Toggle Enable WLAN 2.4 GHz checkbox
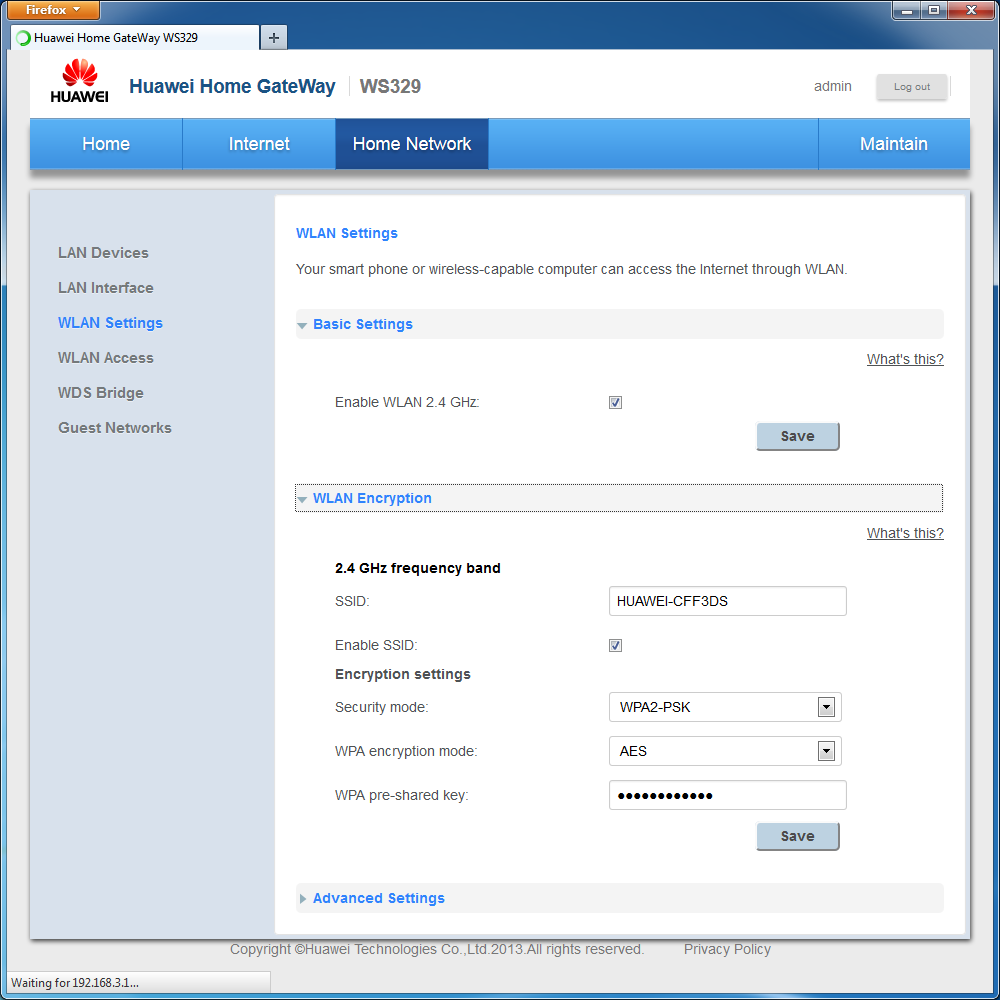The width and height of the screenshot is (1000, 1000). [x=615, y=402]
